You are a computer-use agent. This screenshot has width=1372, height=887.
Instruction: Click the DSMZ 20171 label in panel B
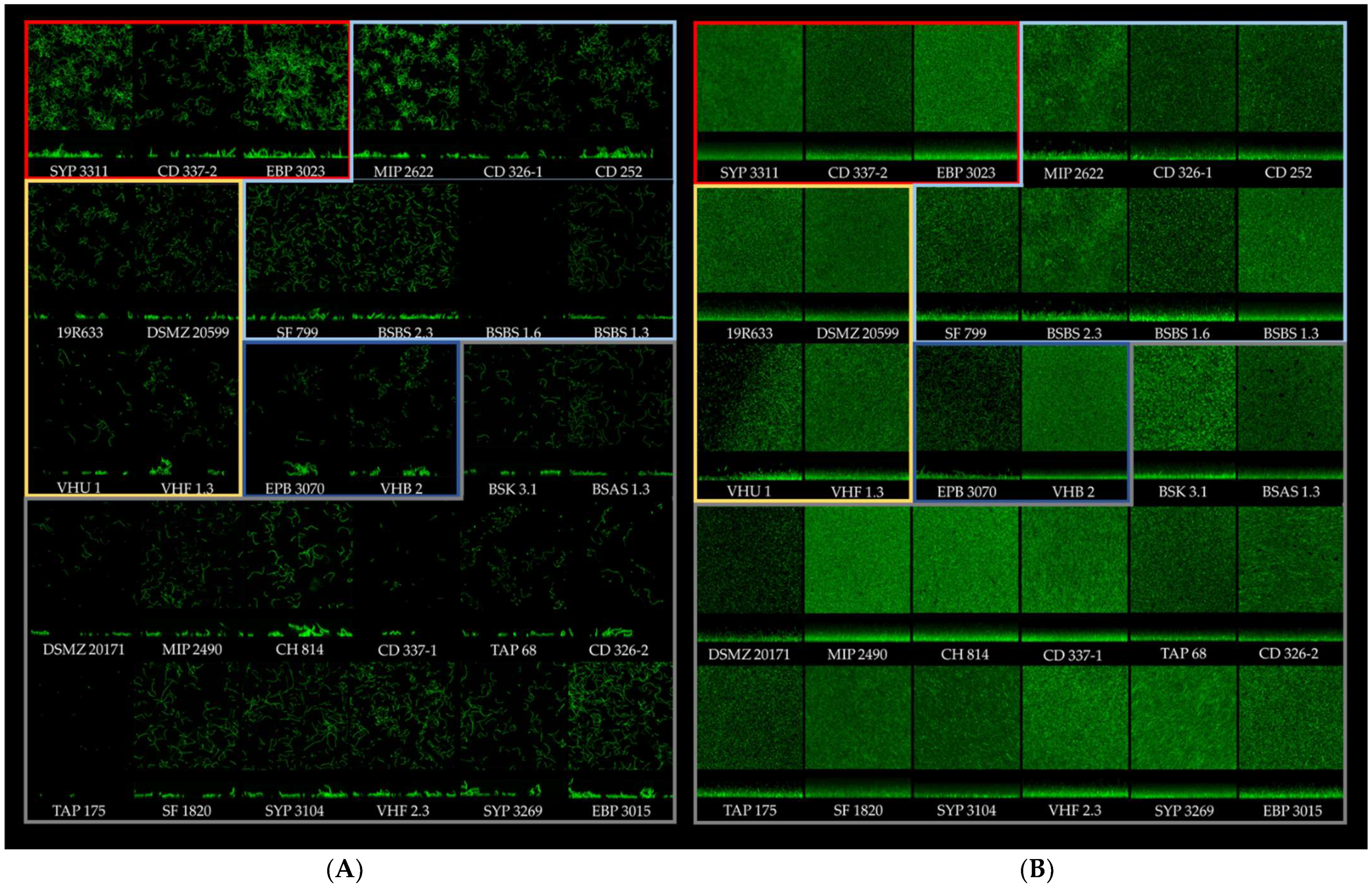749,654
